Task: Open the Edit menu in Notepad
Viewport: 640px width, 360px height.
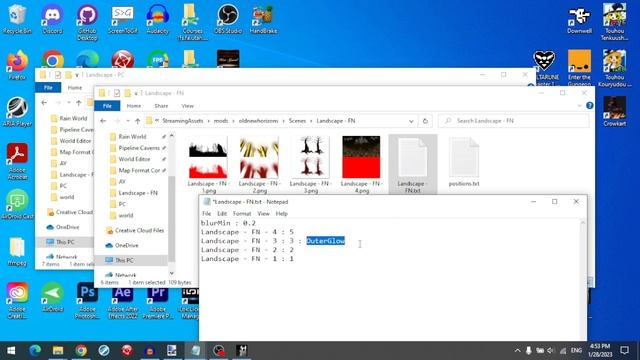Action: (222, 213)
